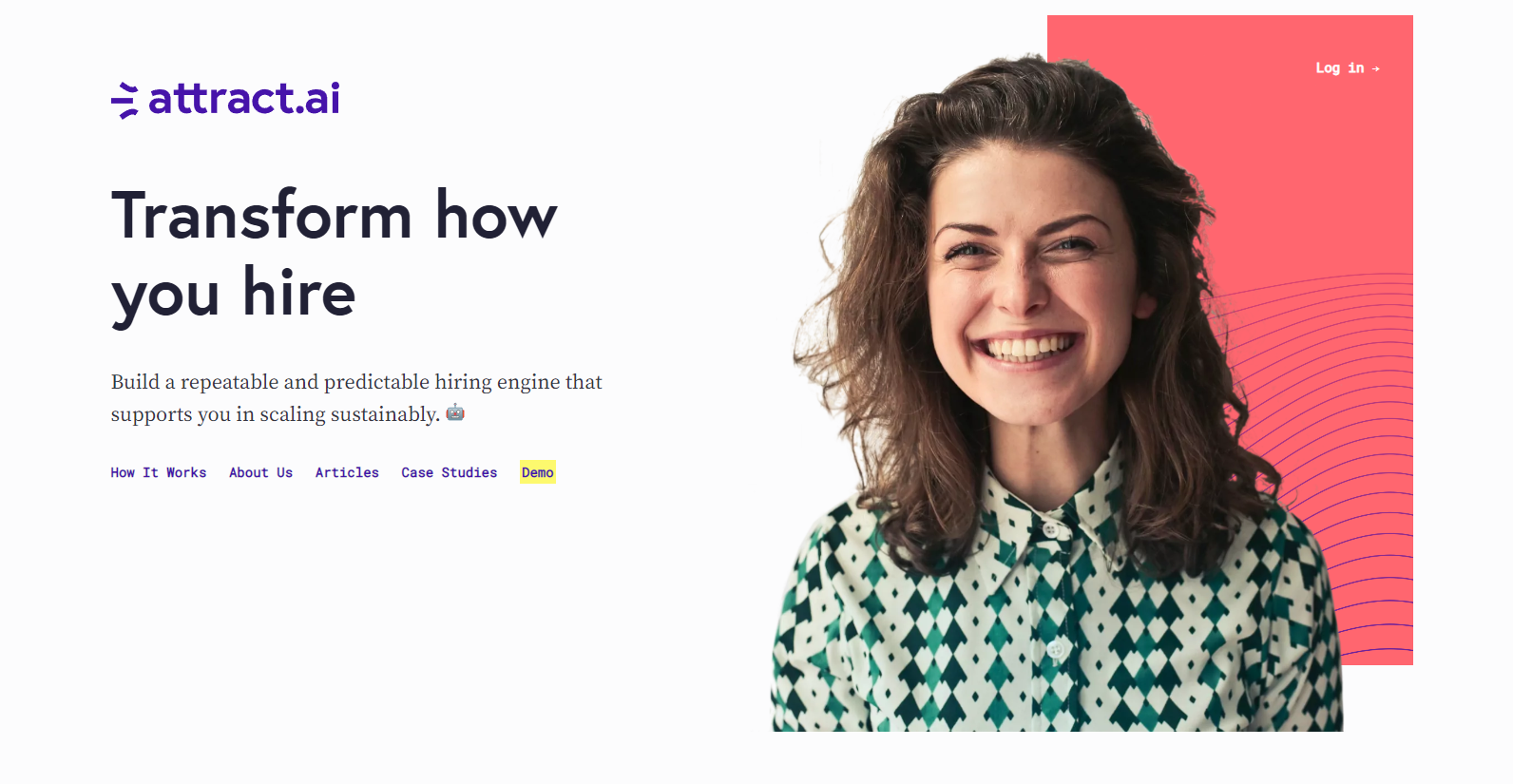Visit the Articles section
Viewport: 1513px width, 784px height.
tap(347, 472)
